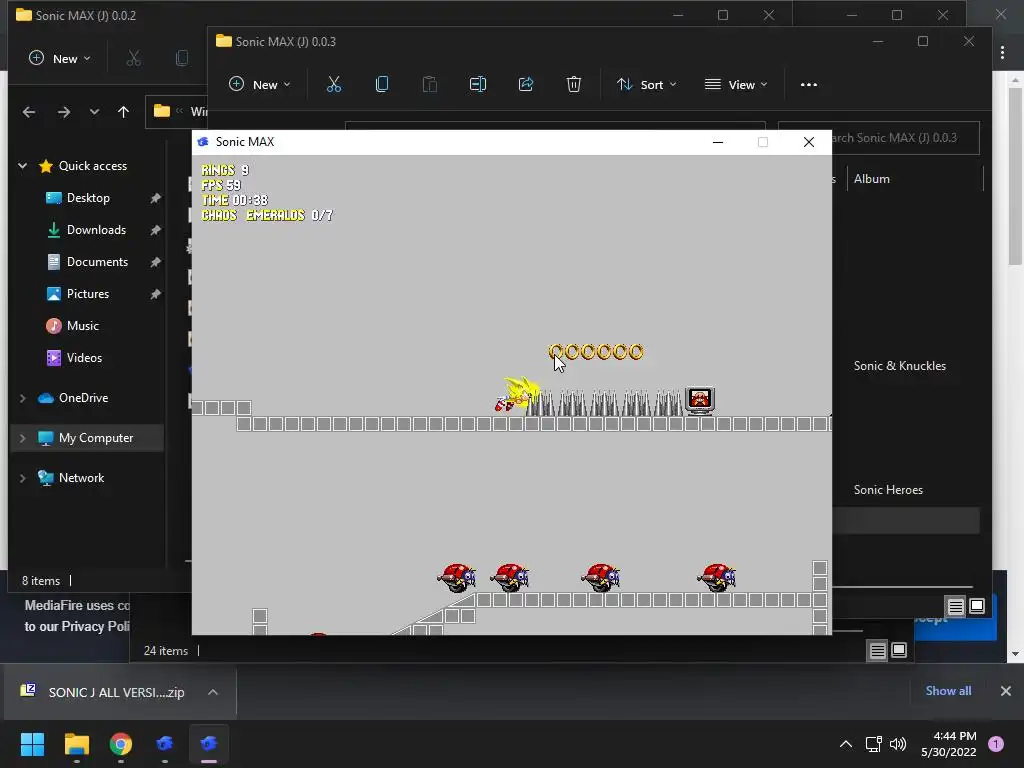The height and width of the screenshot is (768, 1024).
Task: Open the Sort dropdown in 0.0.3 window
Action: click(x=647, y=85)
